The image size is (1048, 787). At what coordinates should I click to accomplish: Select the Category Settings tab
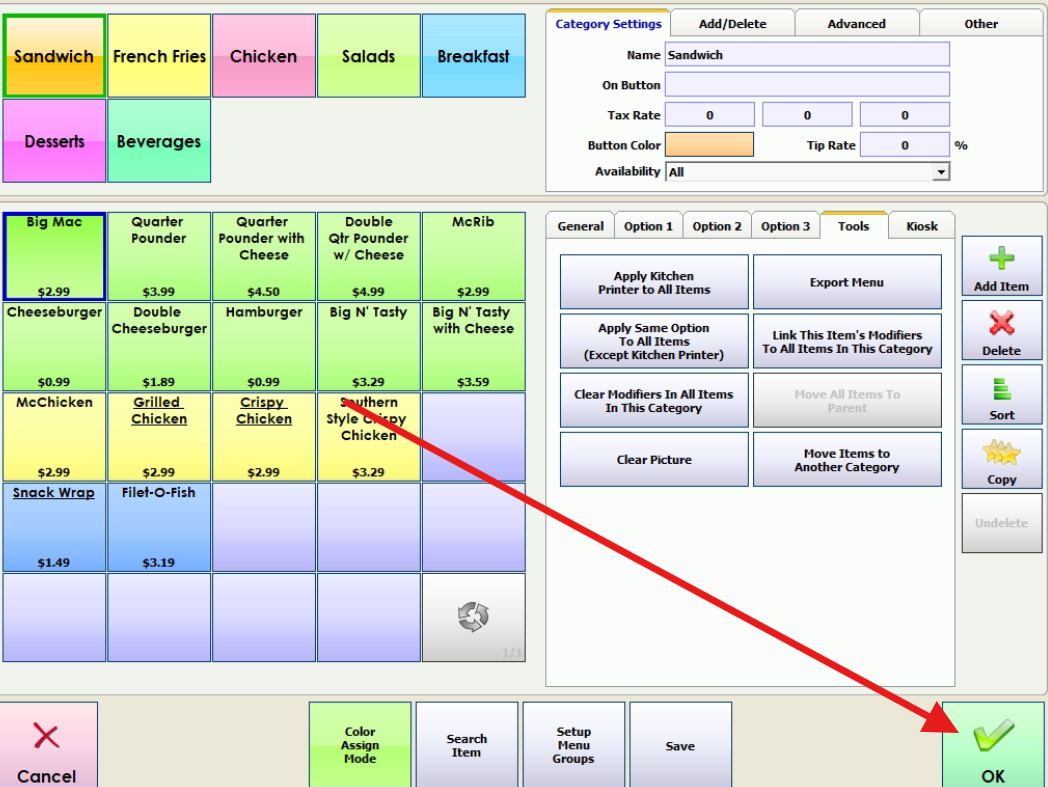[608, 23]
